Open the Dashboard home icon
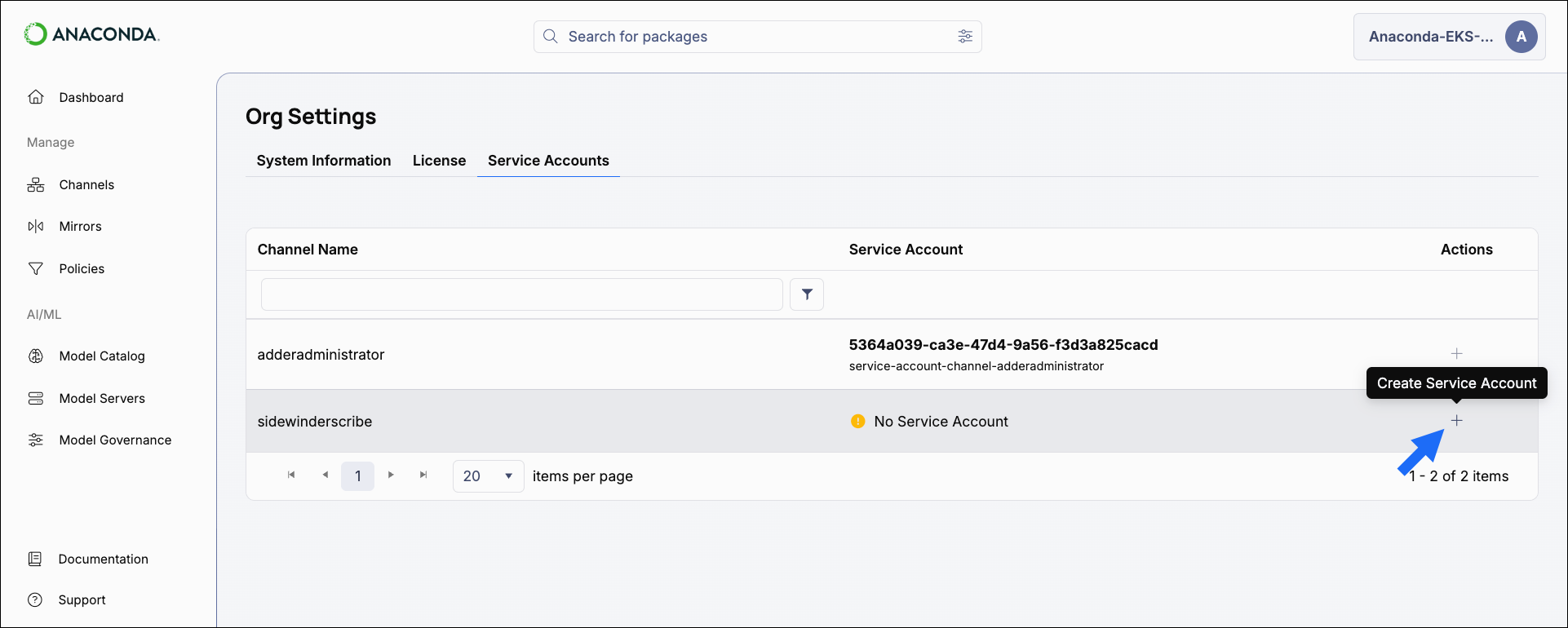The width and height of the screenshot is (1568, 628). 36,97
